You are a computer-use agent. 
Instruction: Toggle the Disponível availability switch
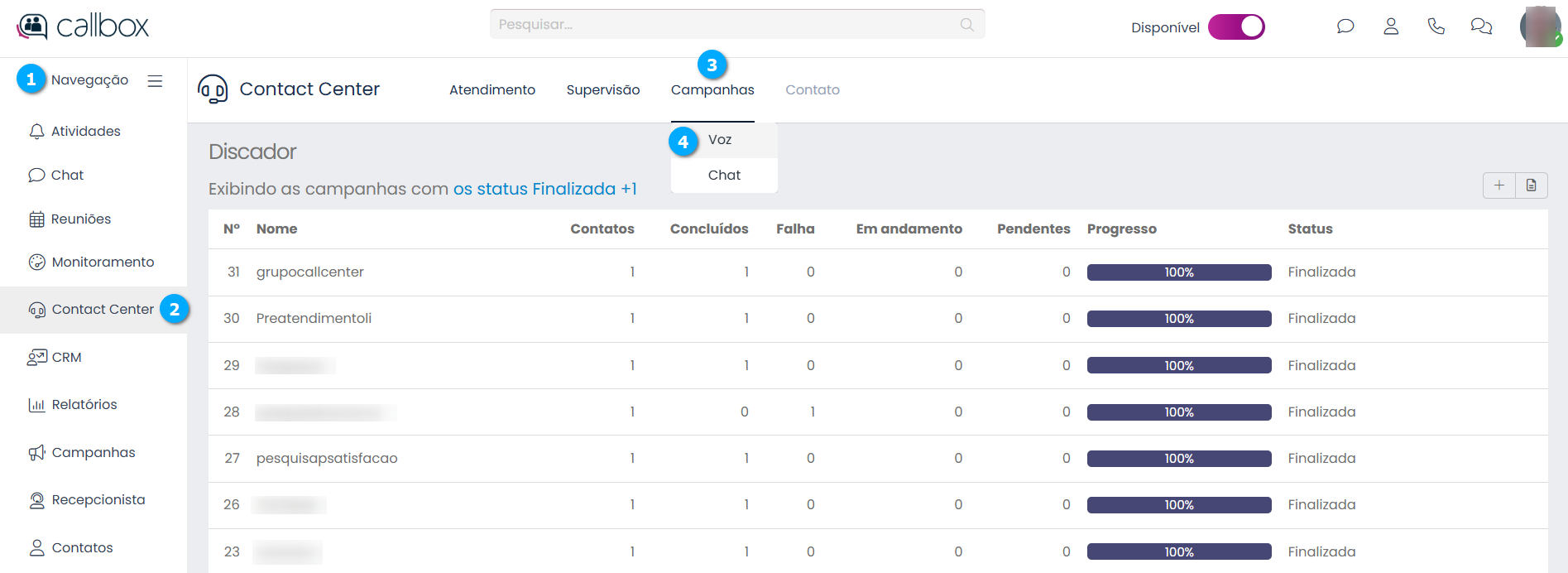(x=1236, y=27)
